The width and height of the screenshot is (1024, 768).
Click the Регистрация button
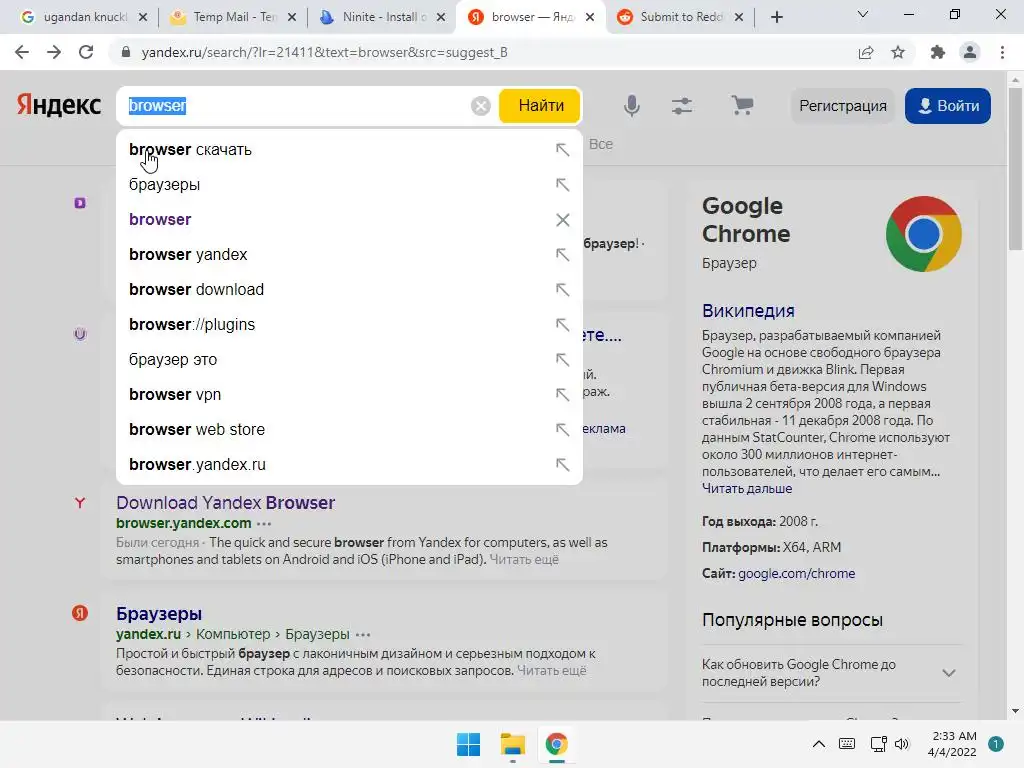click(842, 106)
